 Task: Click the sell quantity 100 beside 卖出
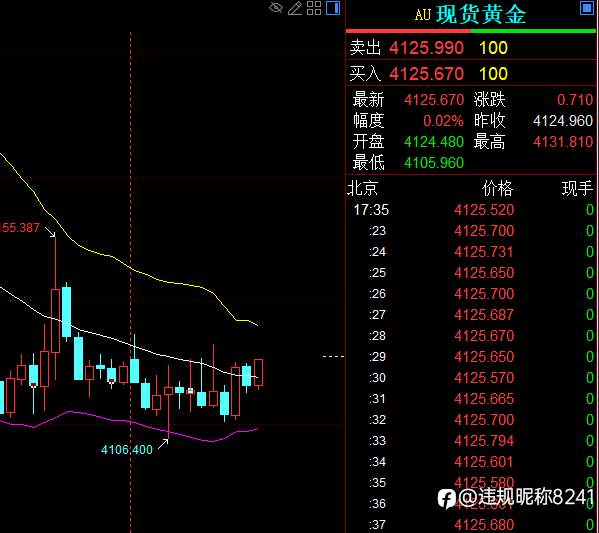coord(493,48)
